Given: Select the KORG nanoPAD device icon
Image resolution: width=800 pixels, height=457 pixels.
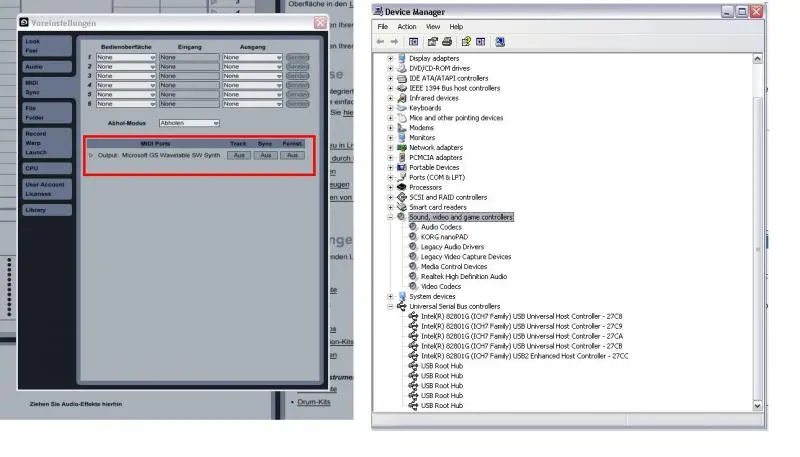Looking at the screenshot, I should coord(413,237).
